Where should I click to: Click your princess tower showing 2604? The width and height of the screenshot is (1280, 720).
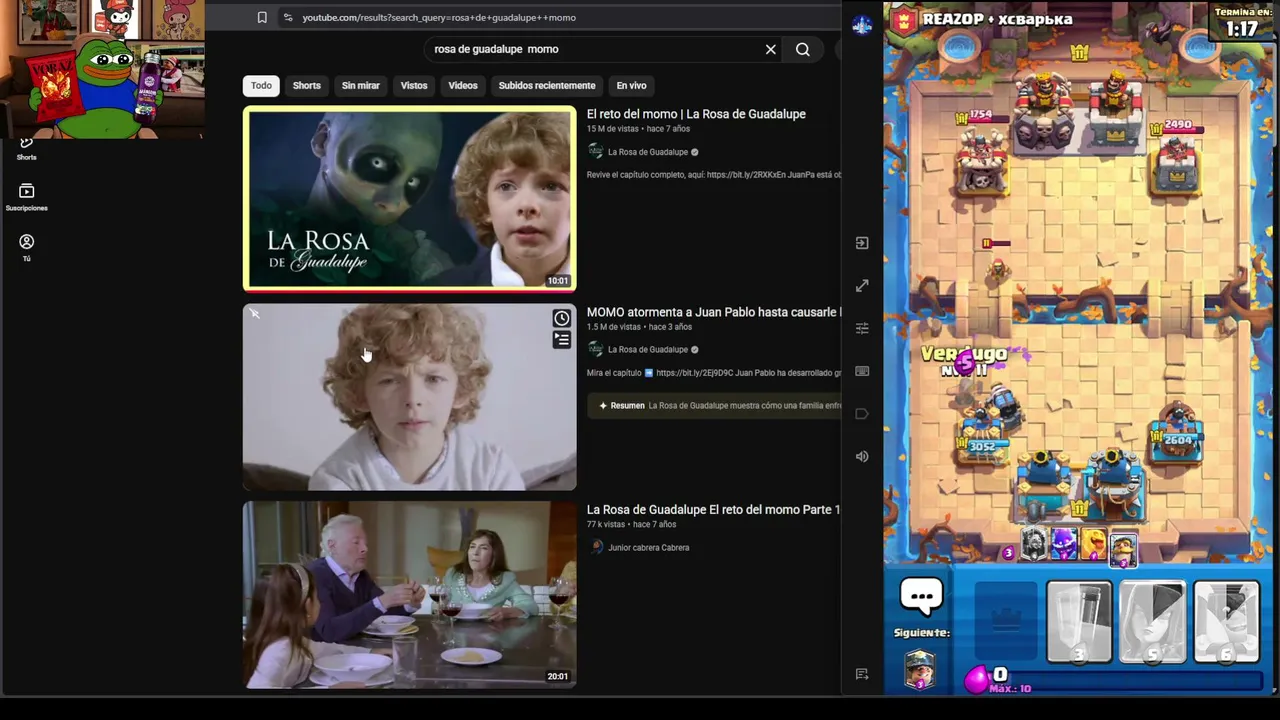click(1177, 436)
